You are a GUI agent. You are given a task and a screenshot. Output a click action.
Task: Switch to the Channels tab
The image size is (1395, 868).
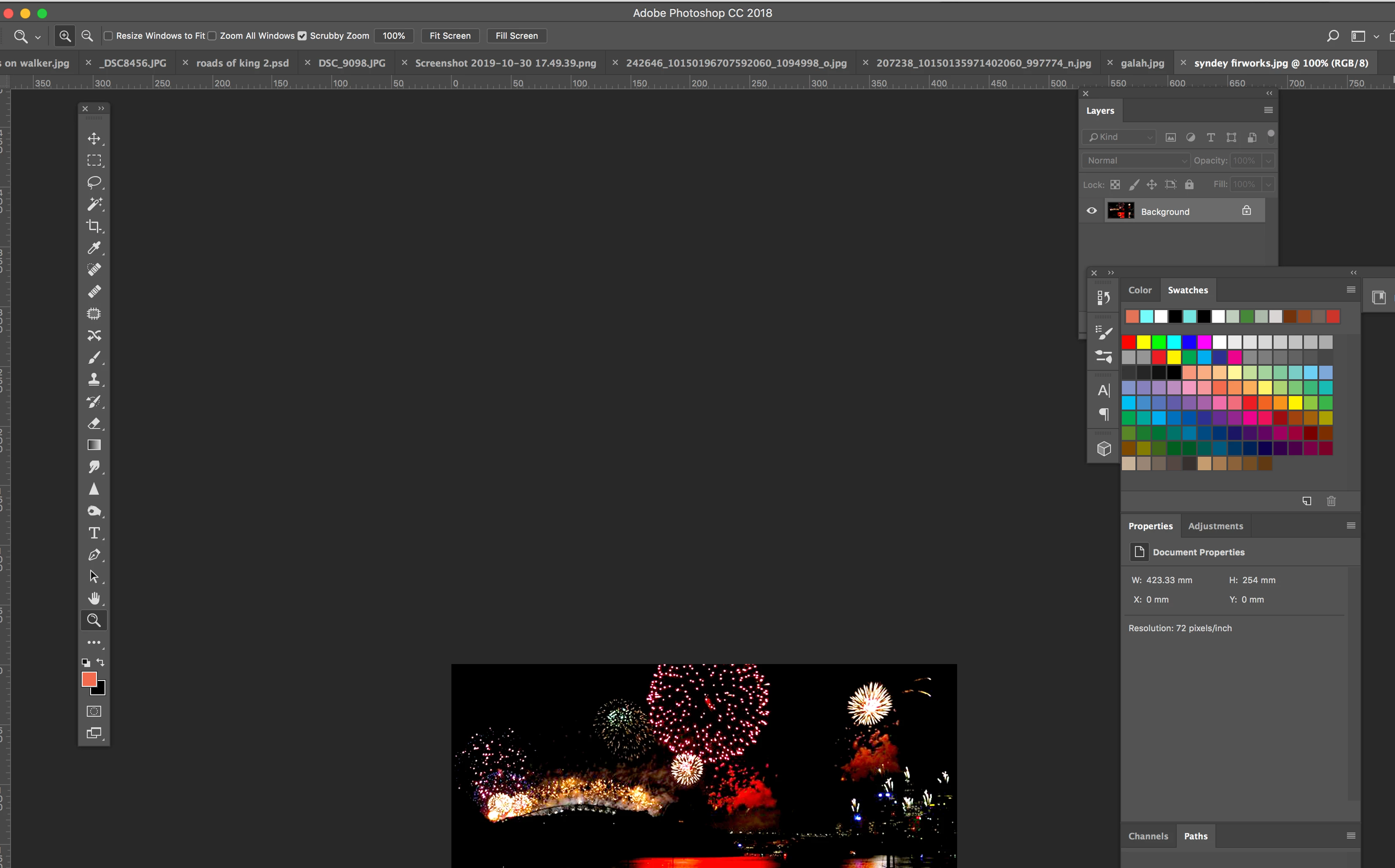(x=1148, y=836)
